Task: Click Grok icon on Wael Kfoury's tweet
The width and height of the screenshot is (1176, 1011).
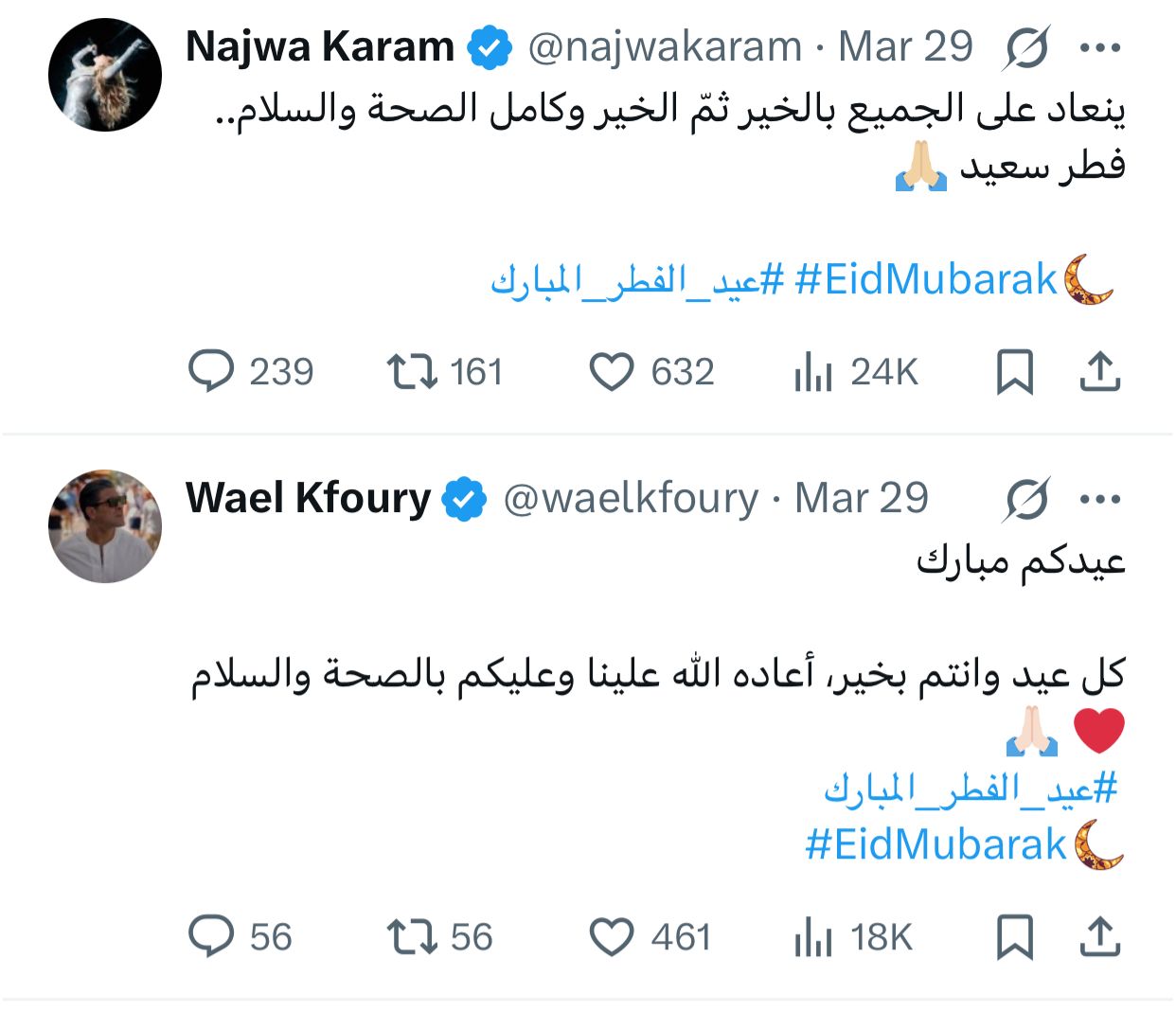Action: tap(1025, 499)
